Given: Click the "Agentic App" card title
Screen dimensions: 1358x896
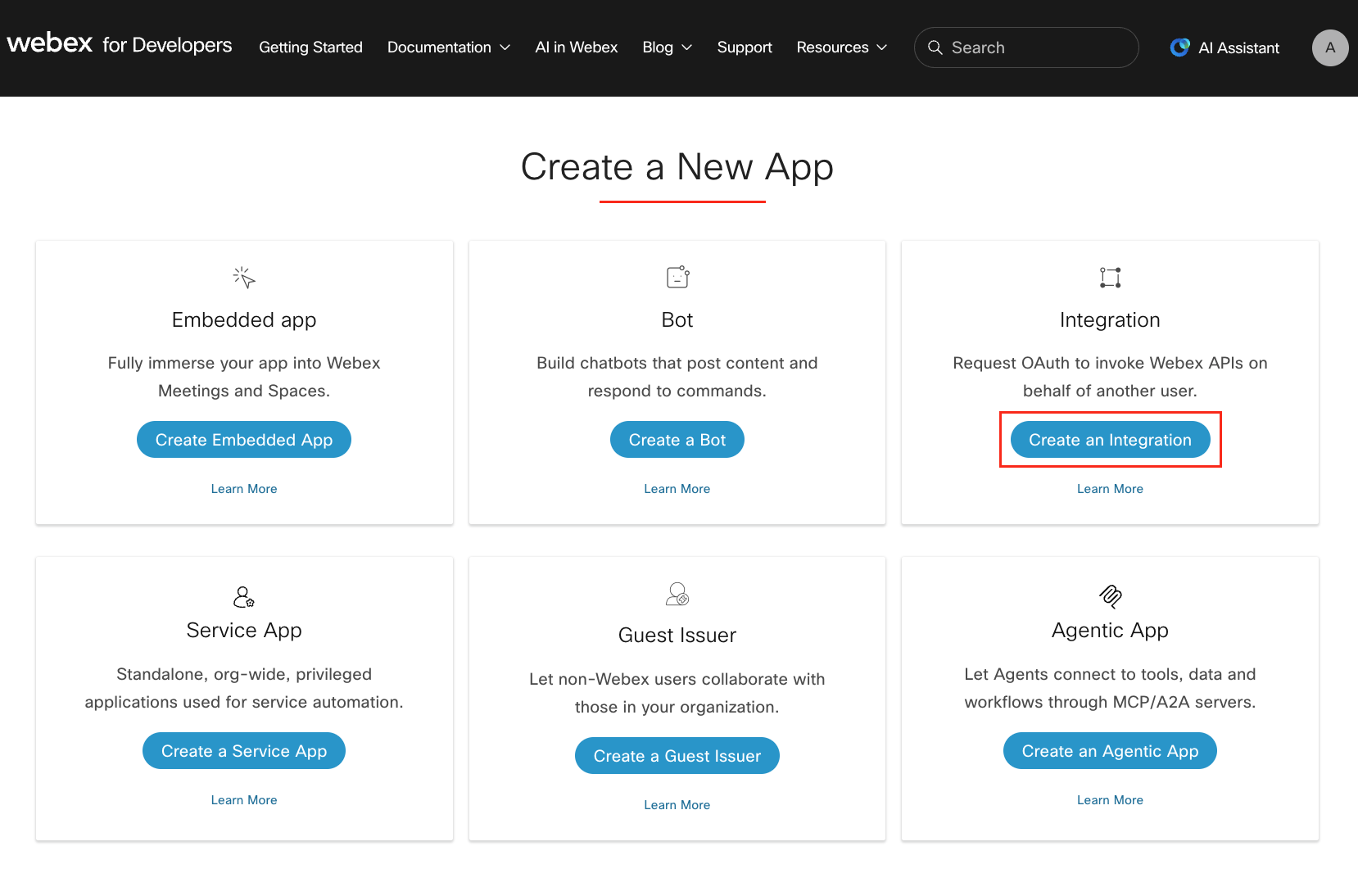Looking at the screenshot, I should click(x=1110, y=631).
